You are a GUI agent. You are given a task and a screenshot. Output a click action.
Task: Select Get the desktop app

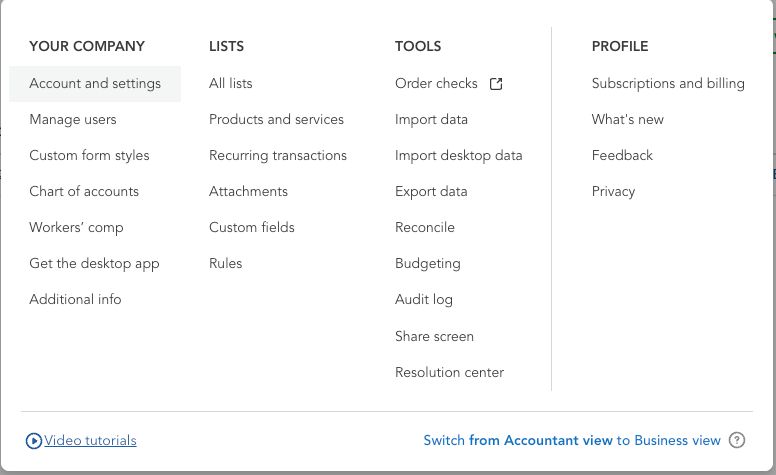(95, 264)
